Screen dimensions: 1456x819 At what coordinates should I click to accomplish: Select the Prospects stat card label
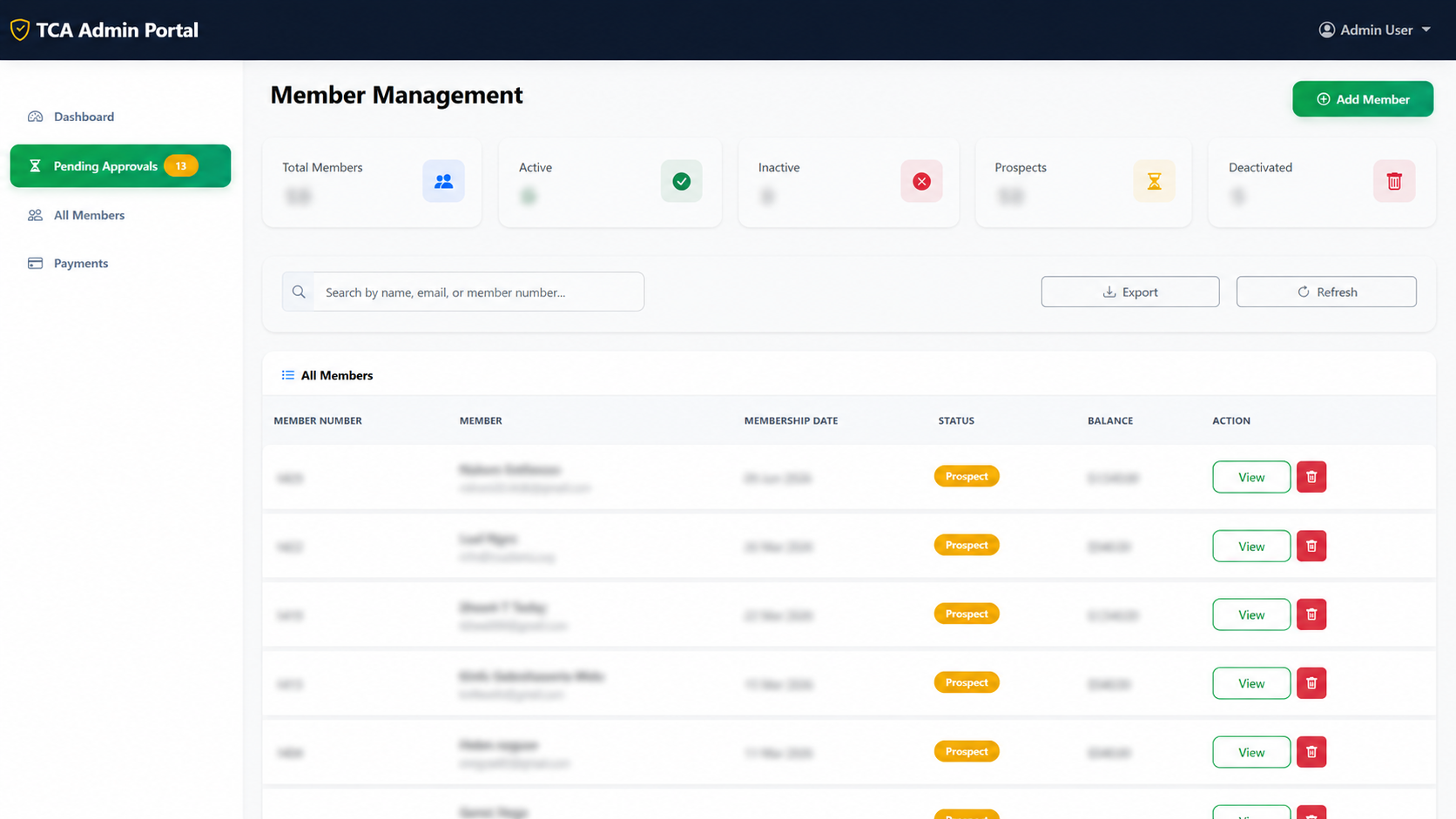pos(1021,167)
